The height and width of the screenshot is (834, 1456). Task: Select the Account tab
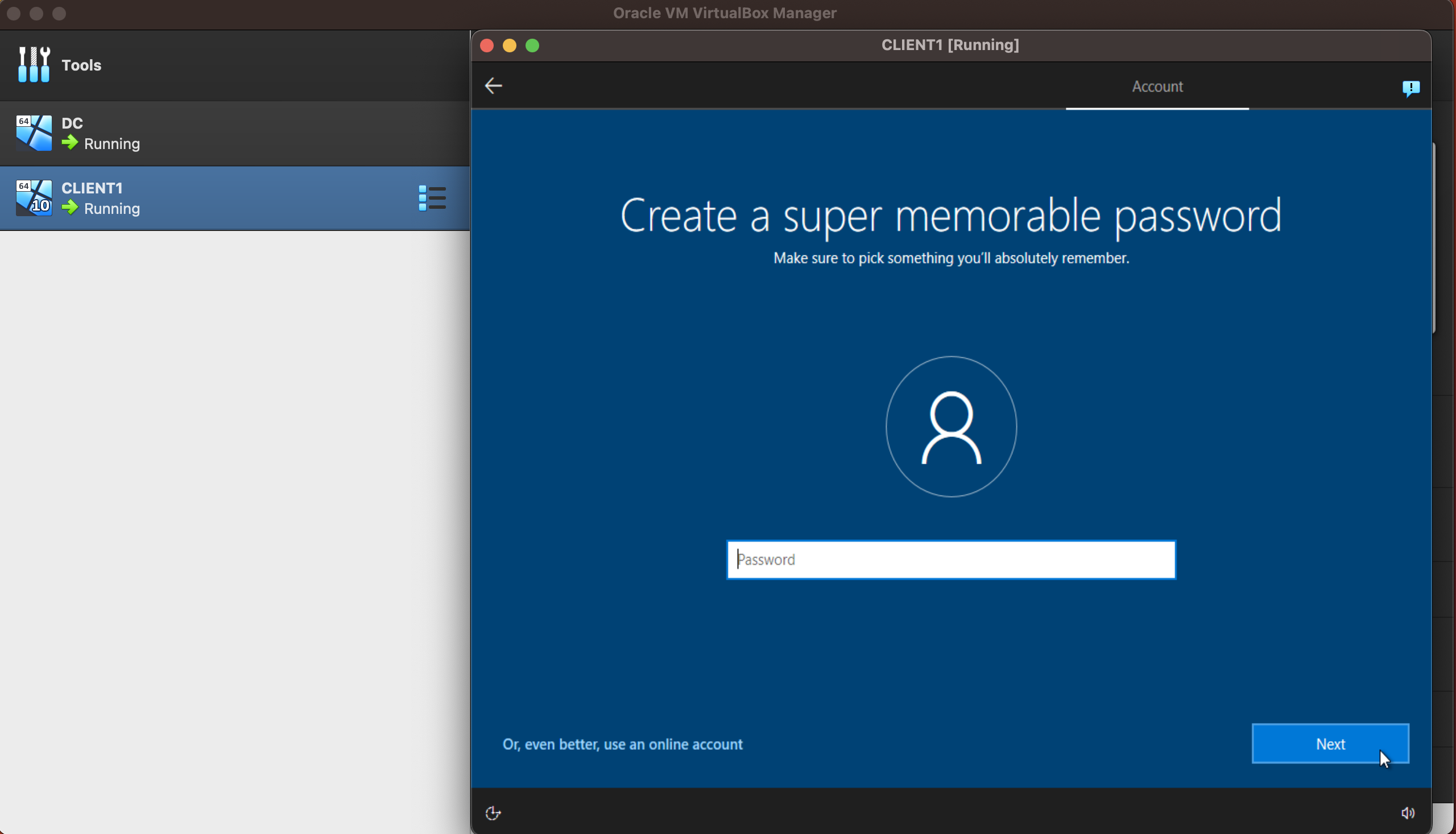[1157, 86]
